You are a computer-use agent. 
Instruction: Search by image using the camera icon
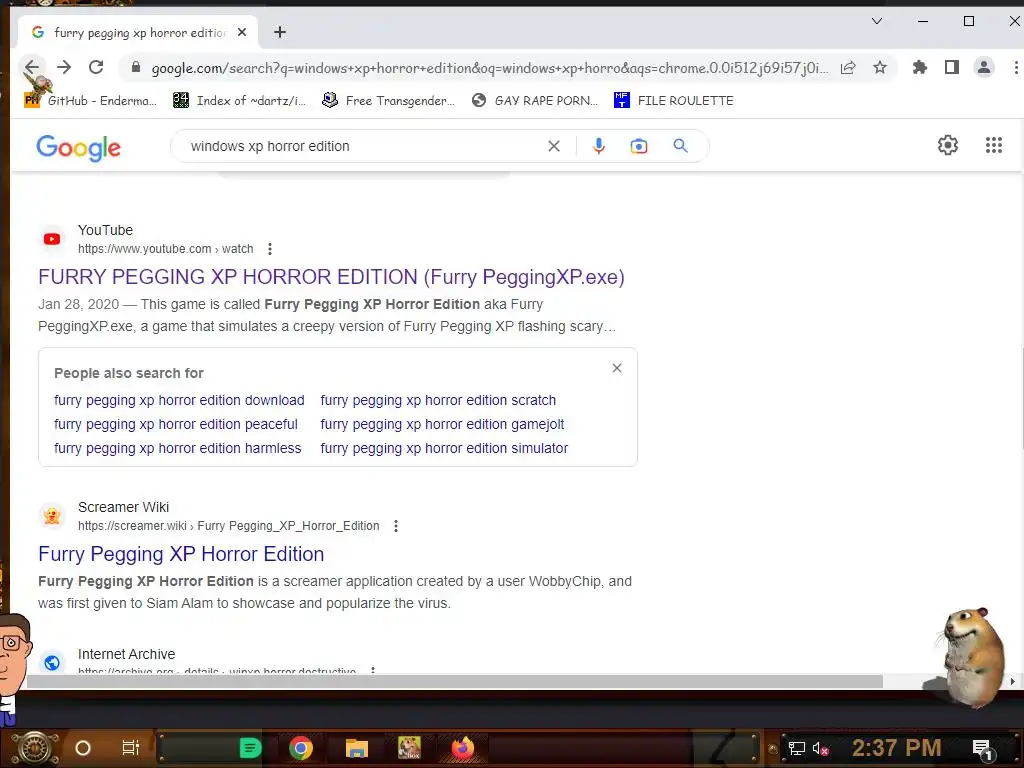tap(639, 146)
